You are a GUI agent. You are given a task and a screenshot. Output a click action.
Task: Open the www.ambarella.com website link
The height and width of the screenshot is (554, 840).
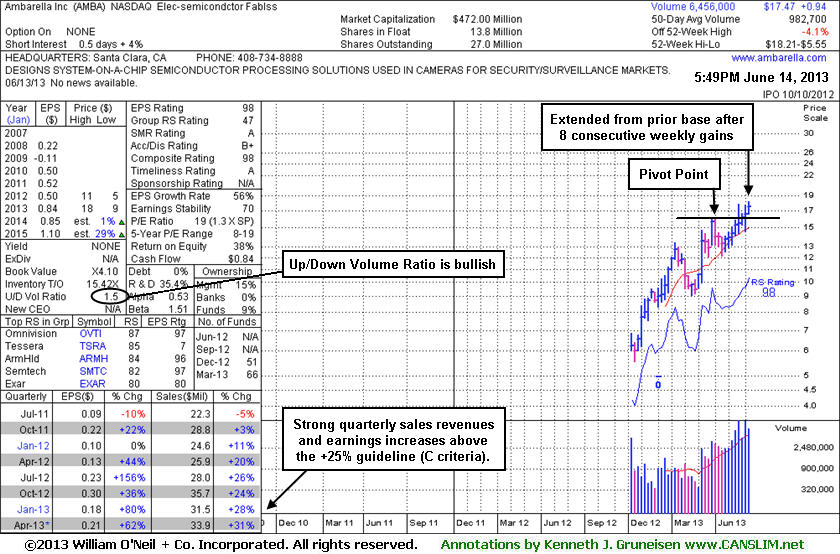[778, 57]
